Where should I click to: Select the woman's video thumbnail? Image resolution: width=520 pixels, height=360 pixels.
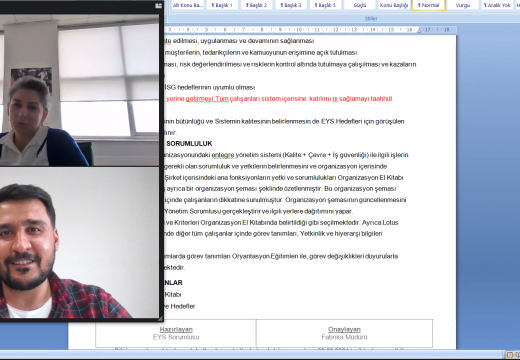tap(79, 90)
